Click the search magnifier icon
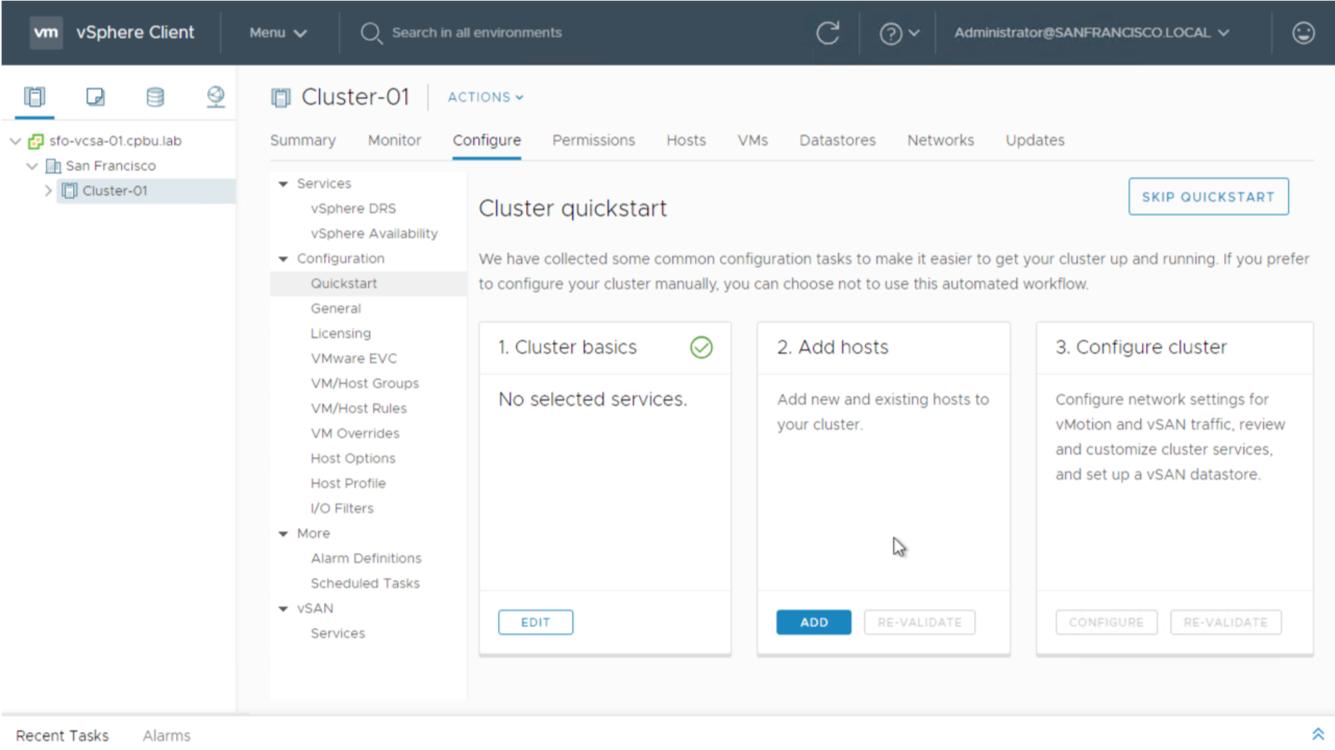Screen dimensions: 1335x750 click(371, 33)
